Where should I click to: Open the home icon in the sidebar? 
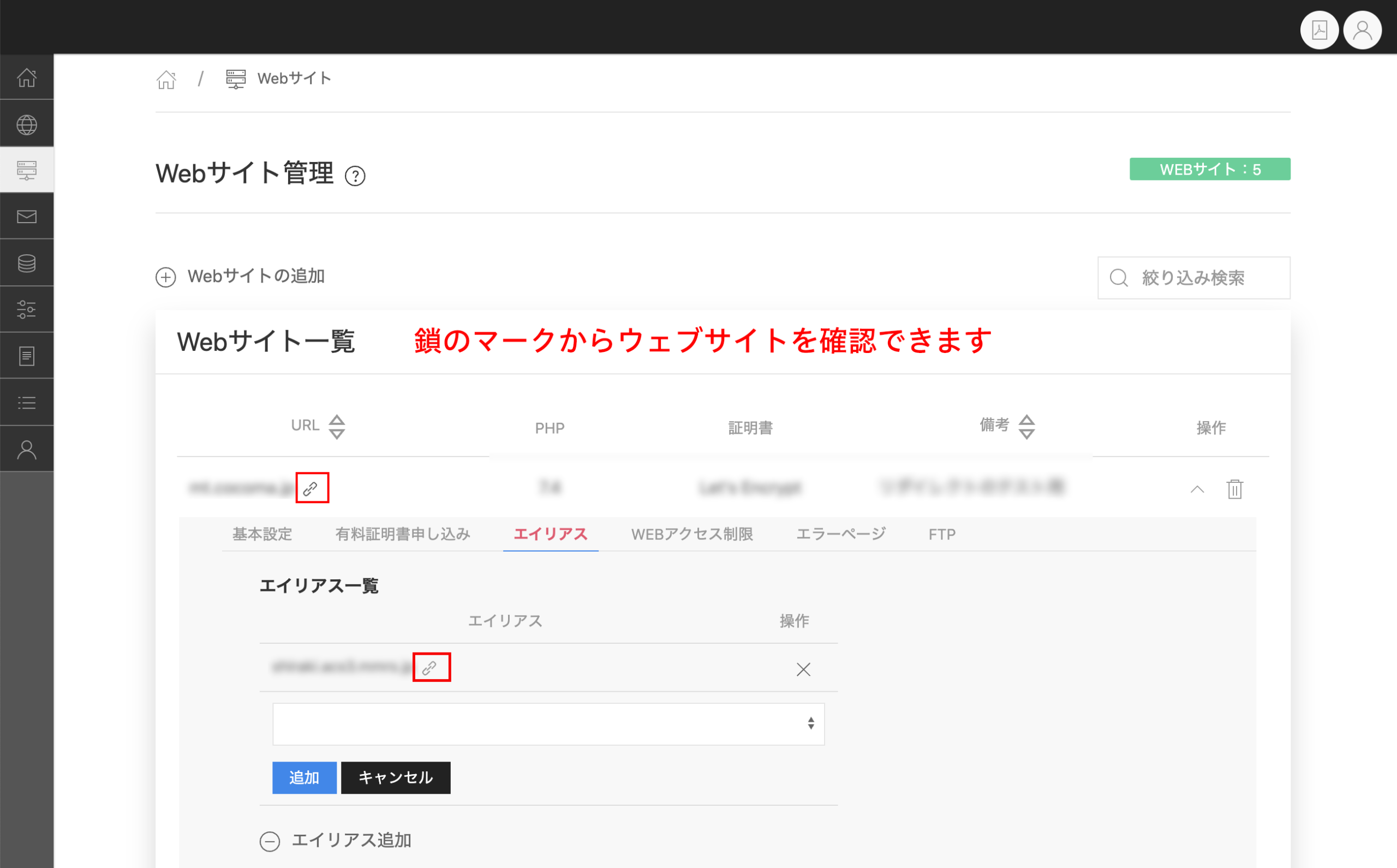click(26, 77)
